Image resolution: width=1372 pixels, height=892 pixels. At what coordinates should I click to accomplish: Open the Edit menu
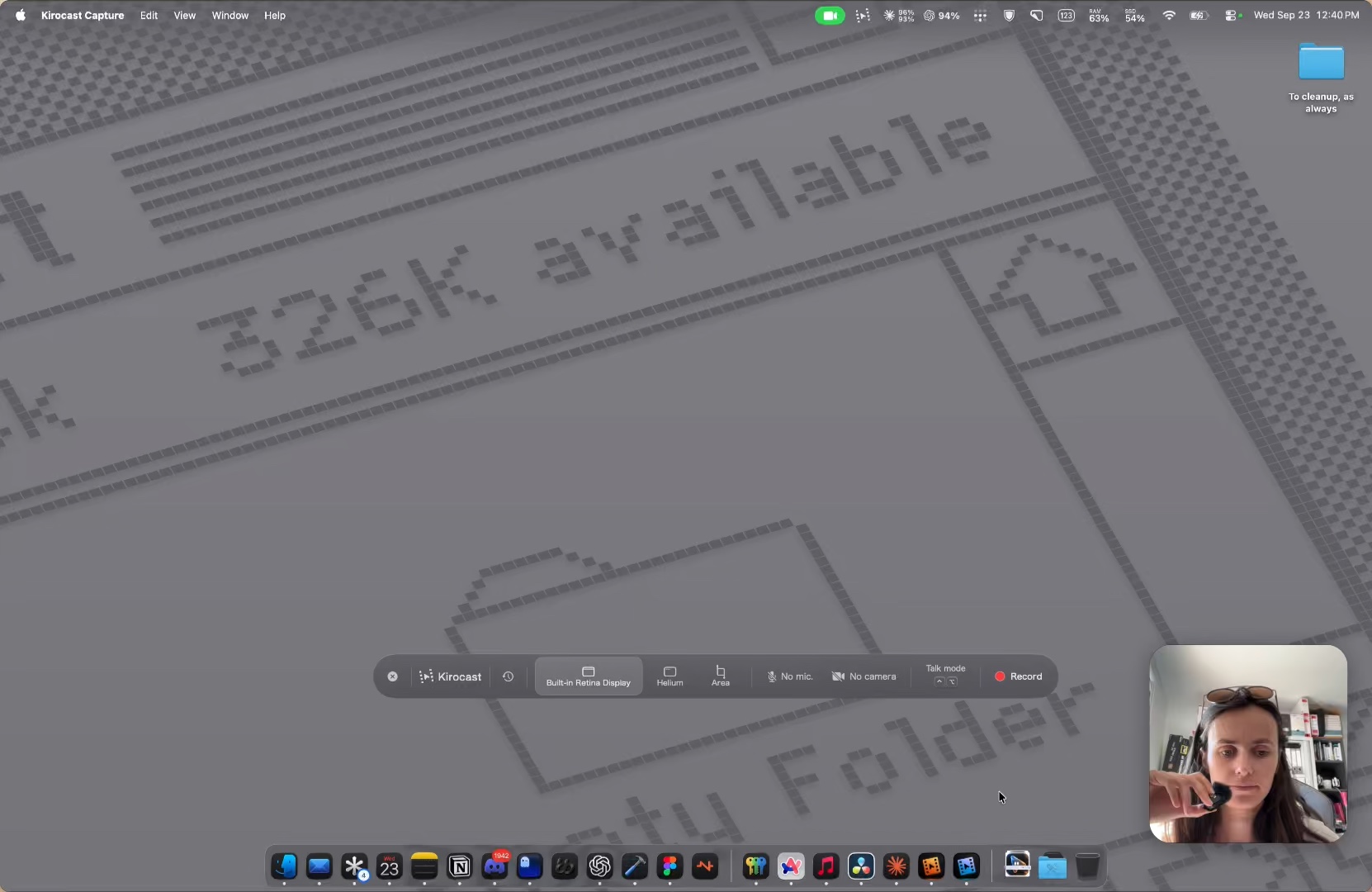149,15
